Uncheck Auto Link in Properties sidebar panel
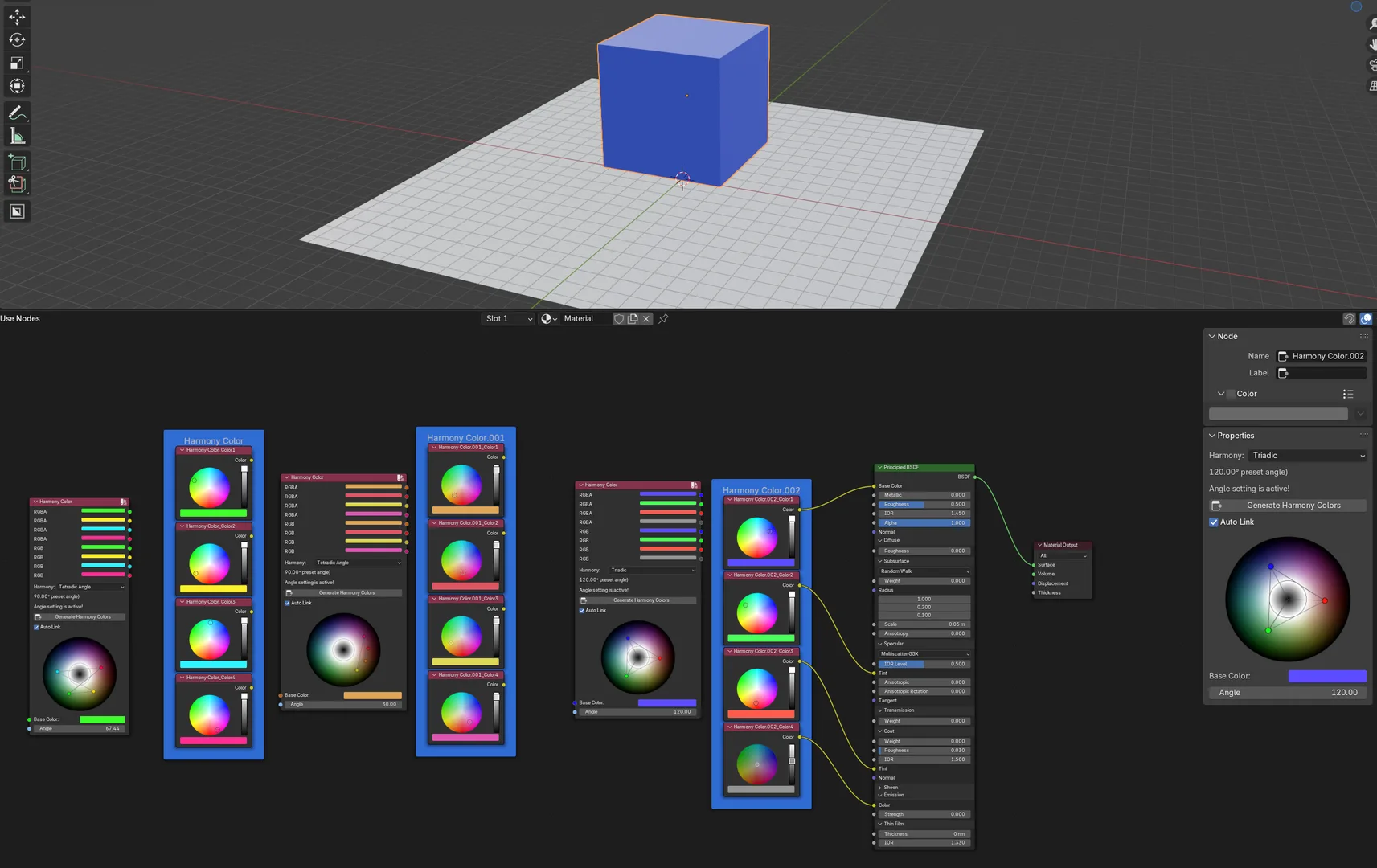The width and height of the screenshot is (1377, 868). pyautogui.click(x=1214, y=522)
